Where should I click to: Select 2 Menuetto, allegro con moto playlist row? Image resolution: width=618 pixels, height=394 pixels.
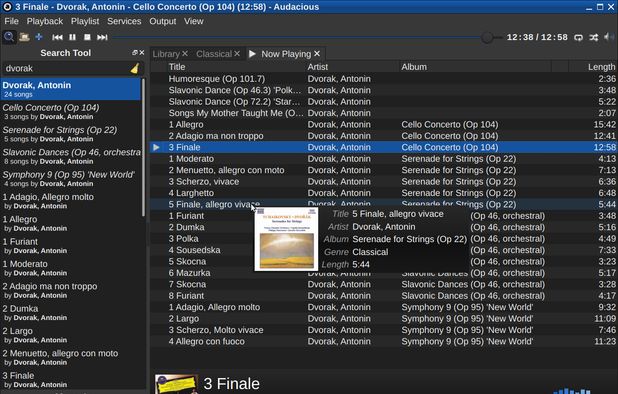click(384, 170)
